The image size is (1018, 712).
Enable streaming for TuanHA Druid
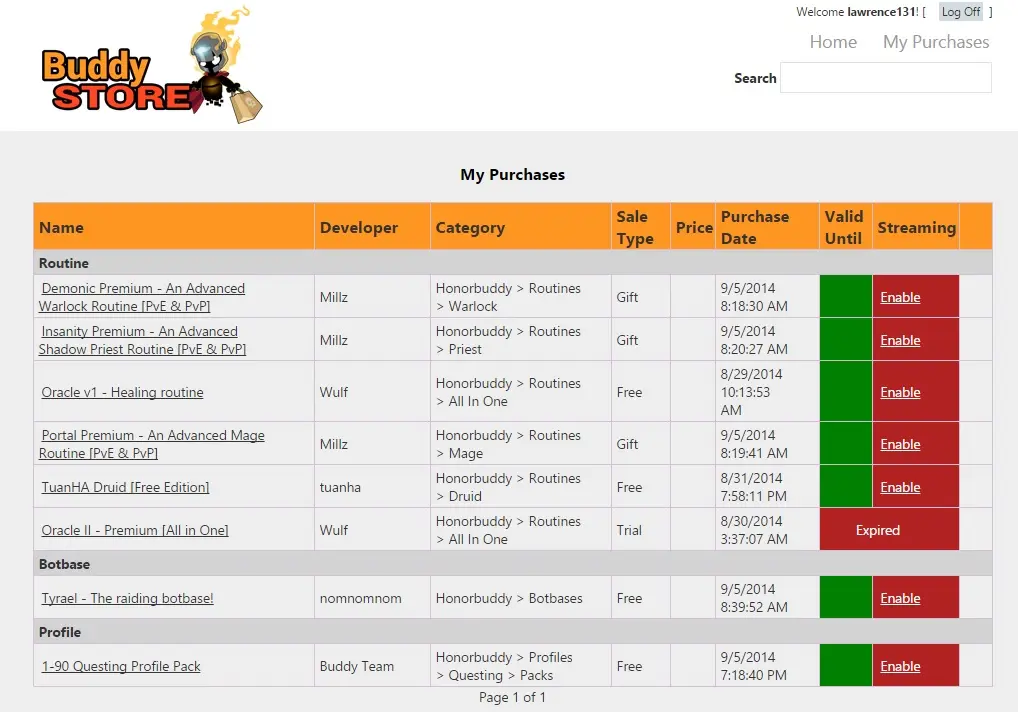900,487
